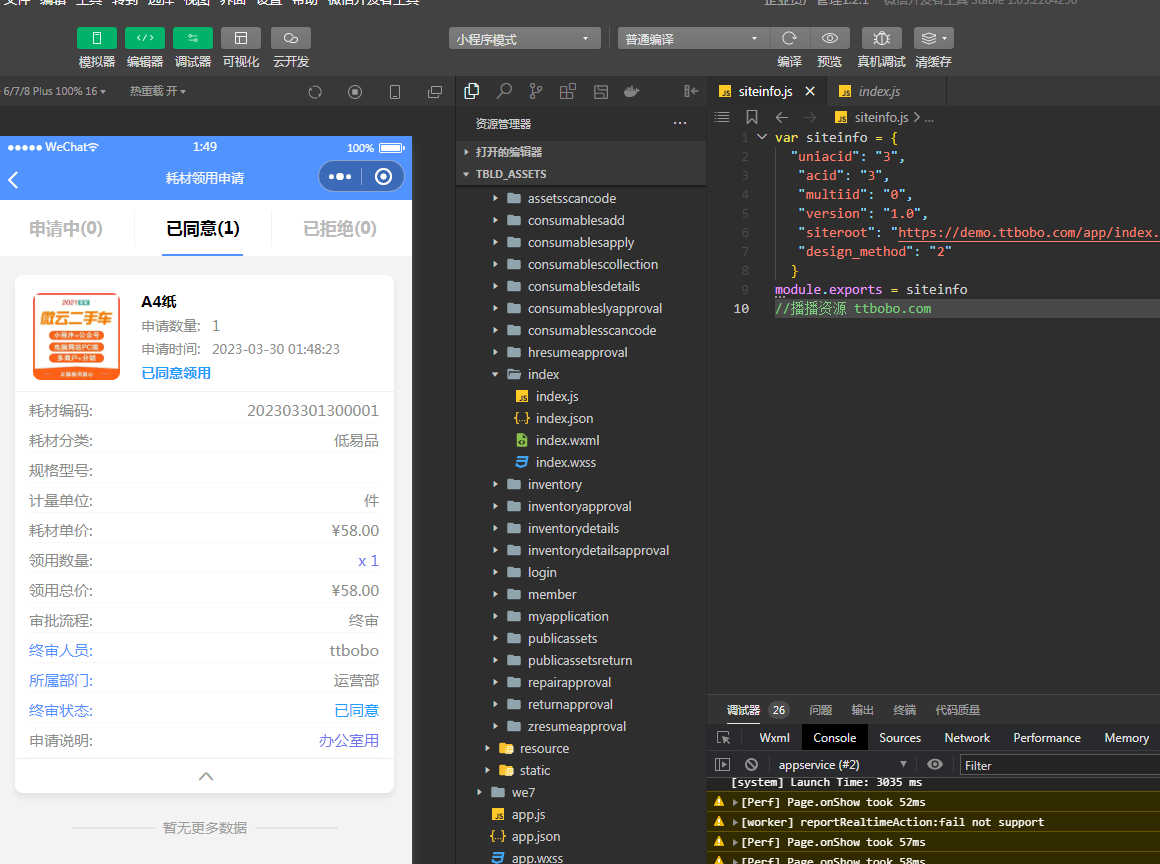1160x864 pixels.
Task: Close mini program via capsule circle button
Action: (383, 177)
